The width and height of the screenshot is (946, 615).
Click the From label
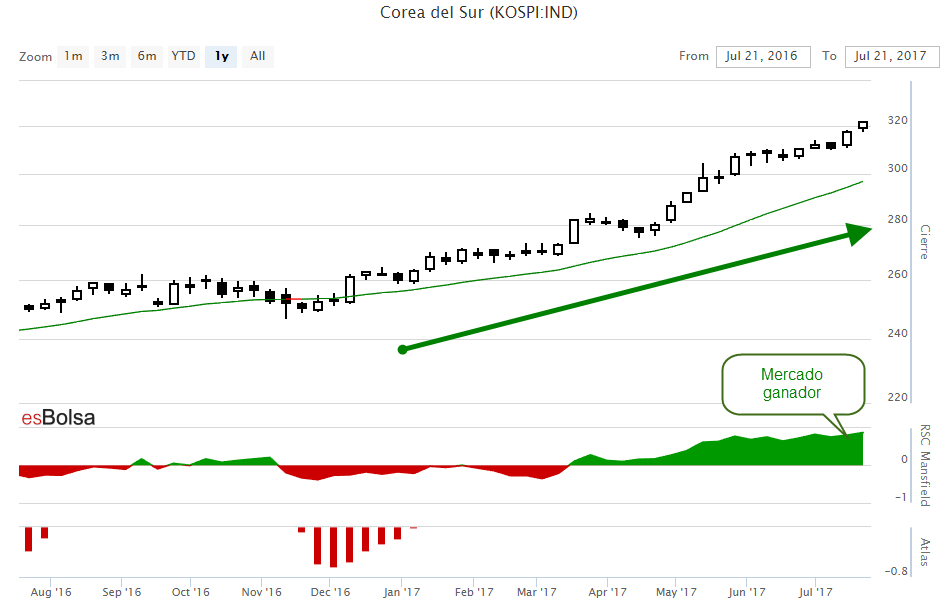[694, 56]
